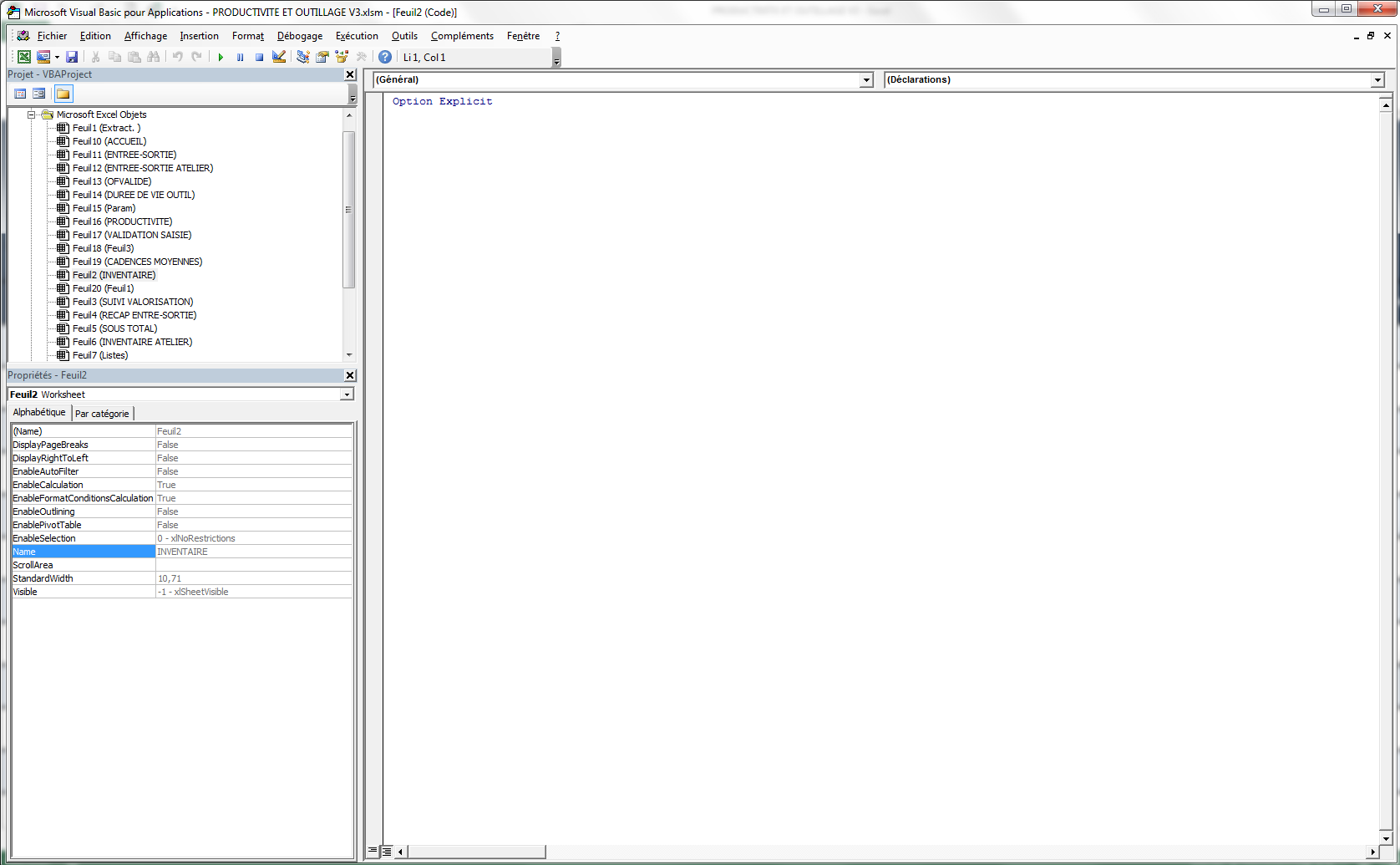Viewport: 1400px width, 865px height.
Task: Click the Name property value INVENTAIRE
Action: click(x=254, y=552)
